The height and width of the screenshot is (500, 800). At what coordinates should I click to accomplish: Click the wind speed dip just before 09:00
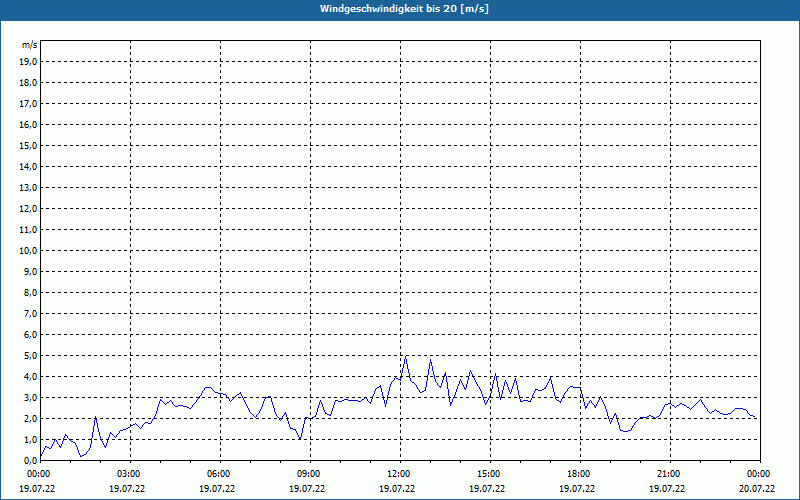tap(301, 439)
